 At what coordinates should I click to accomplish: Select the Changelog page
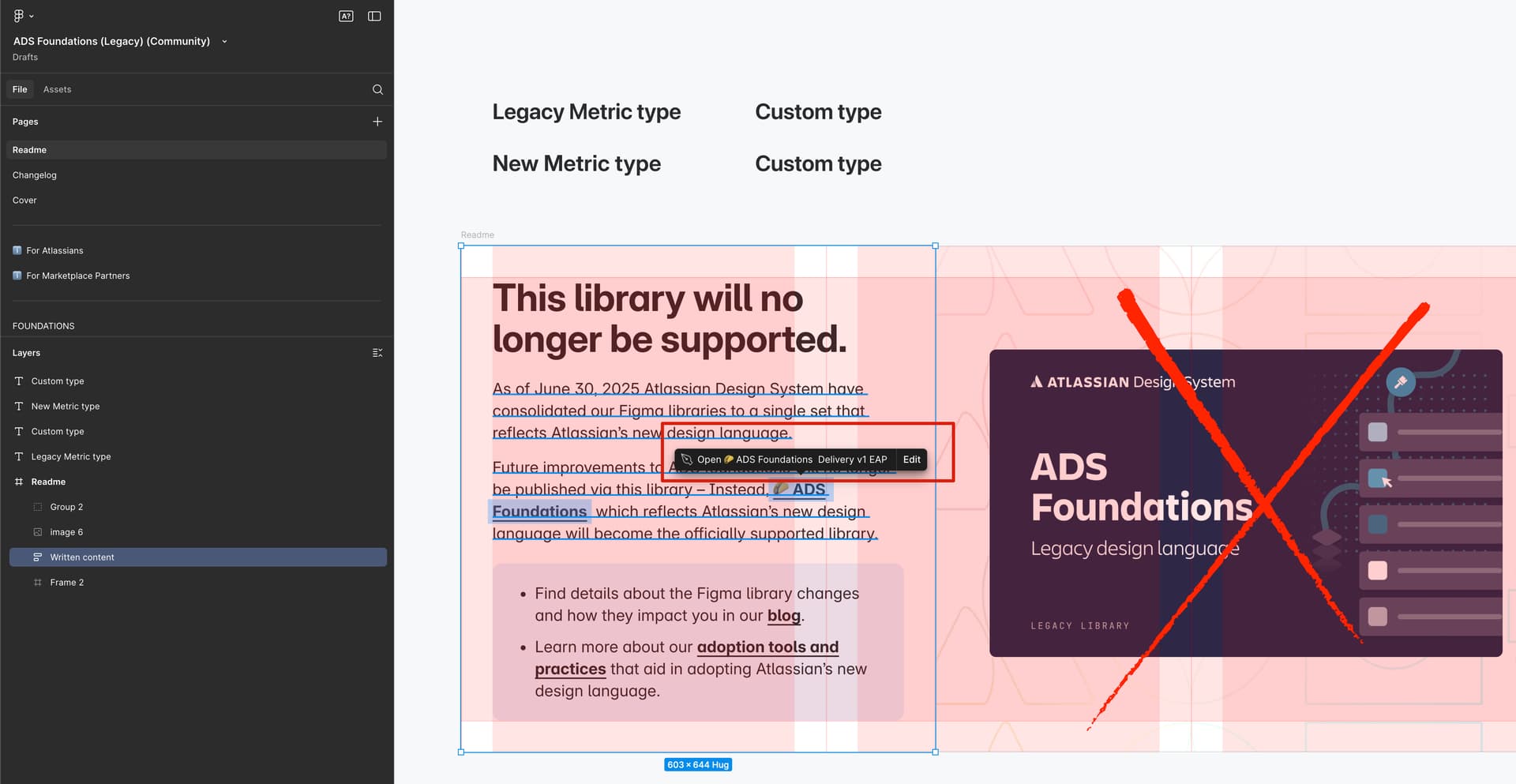(197, 175)
